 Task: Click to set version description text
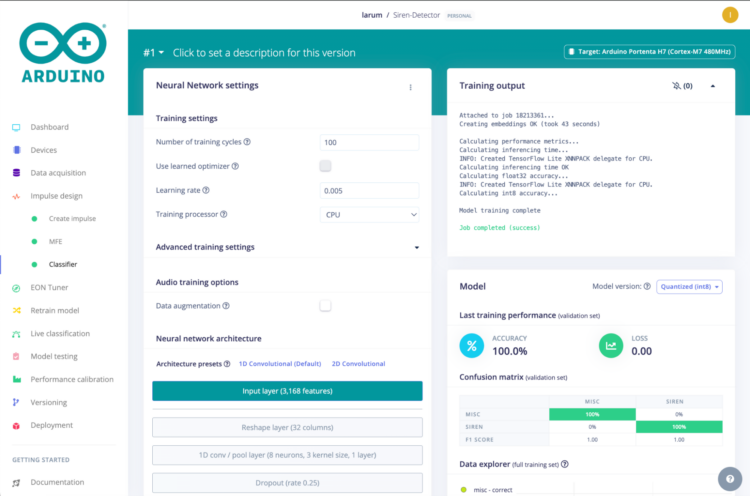tap(264, 53)
